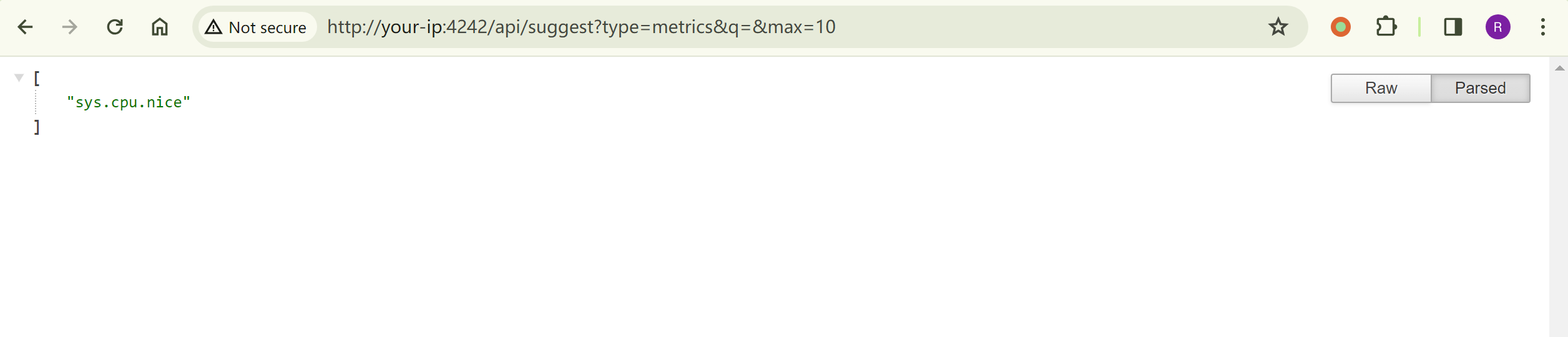Switch to Parsed JSON view
The width and height of the screenshot is (1568, 337).
(1480, 88)
